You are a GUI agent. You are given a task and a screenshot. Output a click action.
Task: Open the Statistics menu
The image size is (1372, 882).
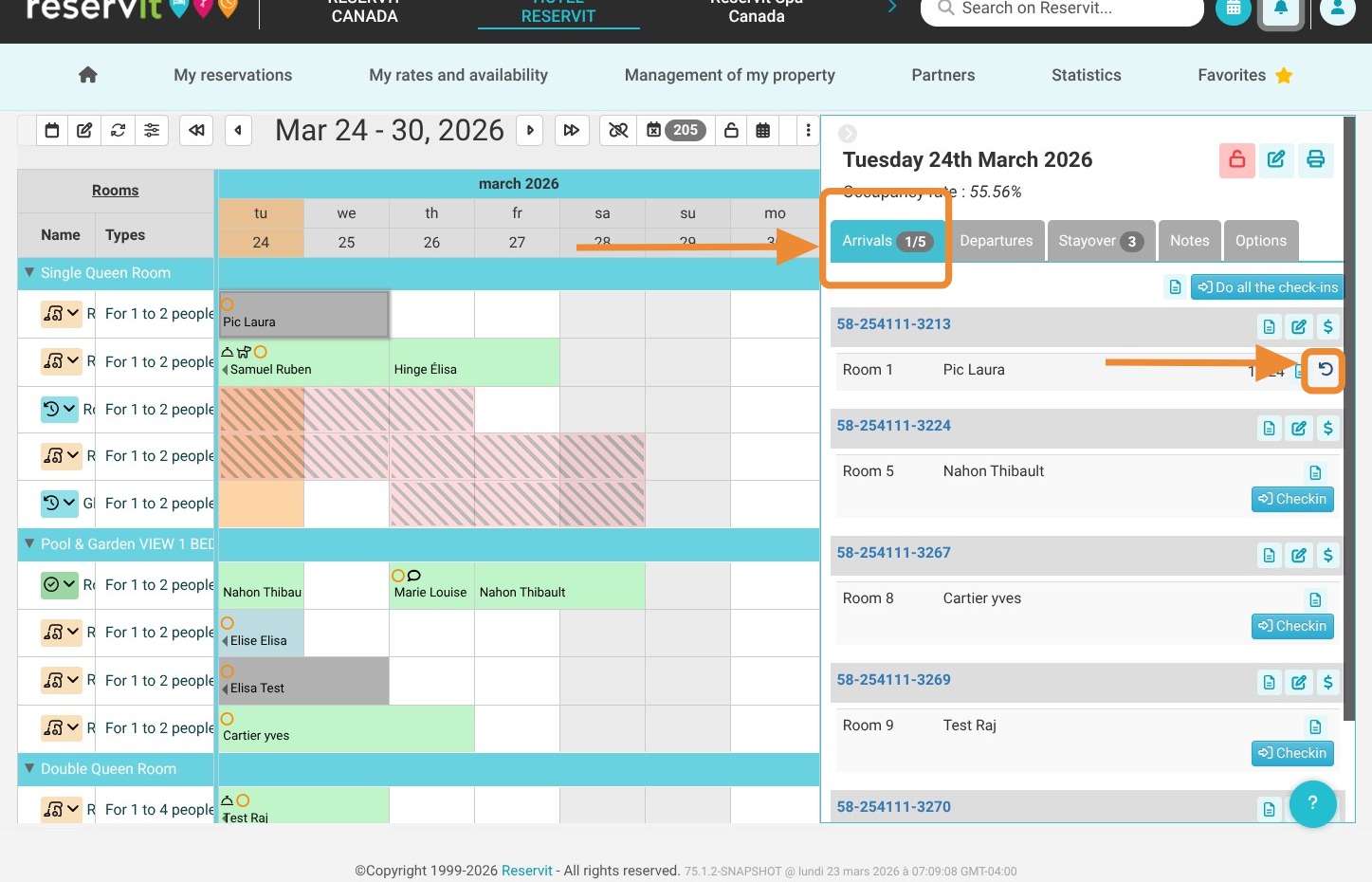point(1087,75)
